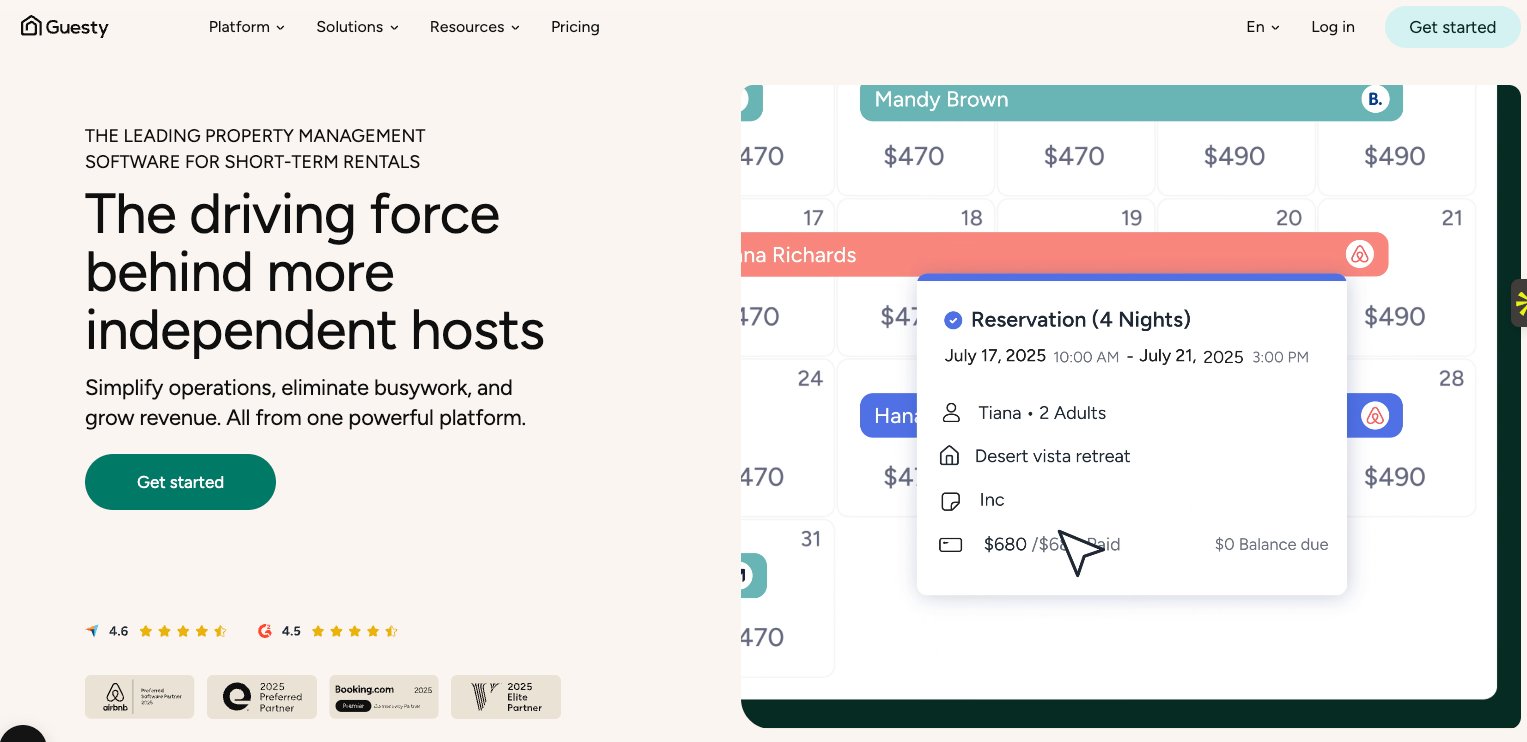1527x742 pixels.
Task: Click the Airbnb icon on the Richards reservation
Action: click(x=1359, y=254)
